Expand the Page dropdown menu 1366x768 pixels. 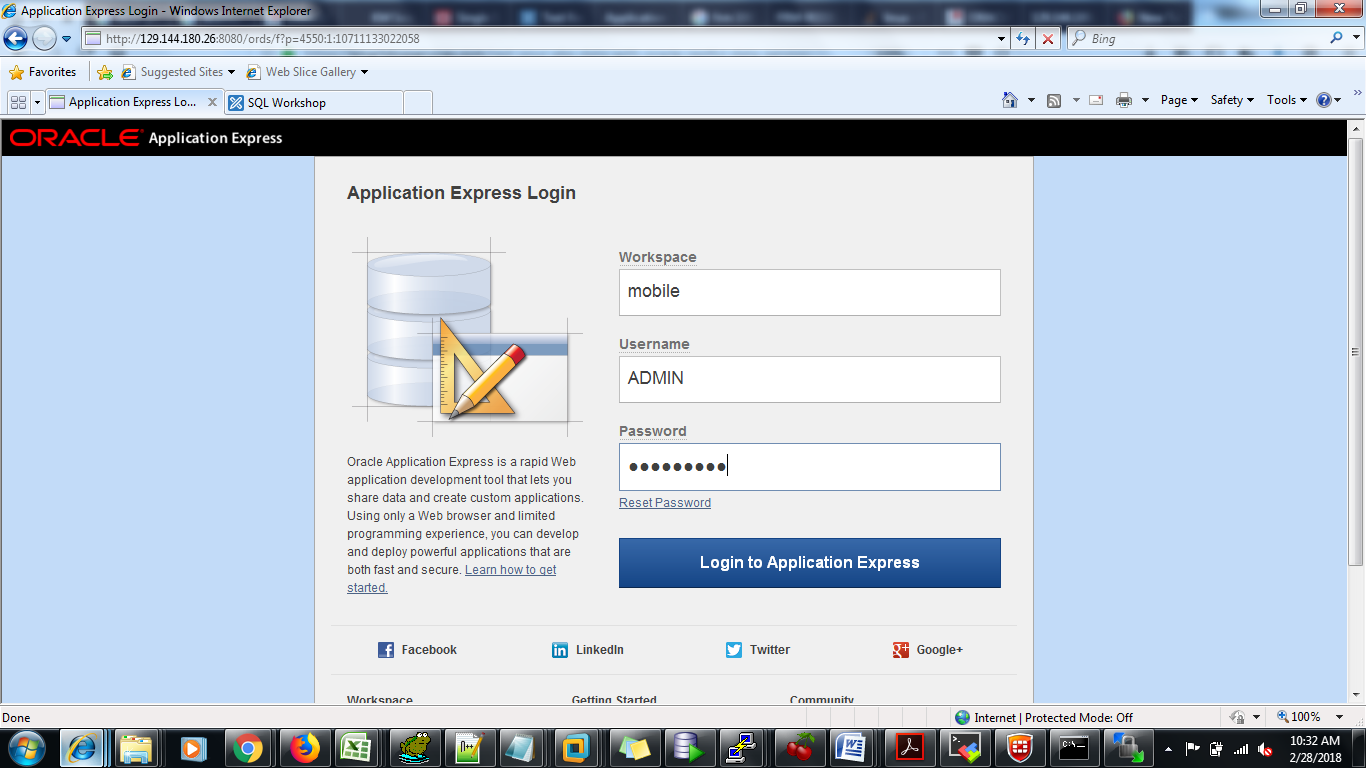1178,100
